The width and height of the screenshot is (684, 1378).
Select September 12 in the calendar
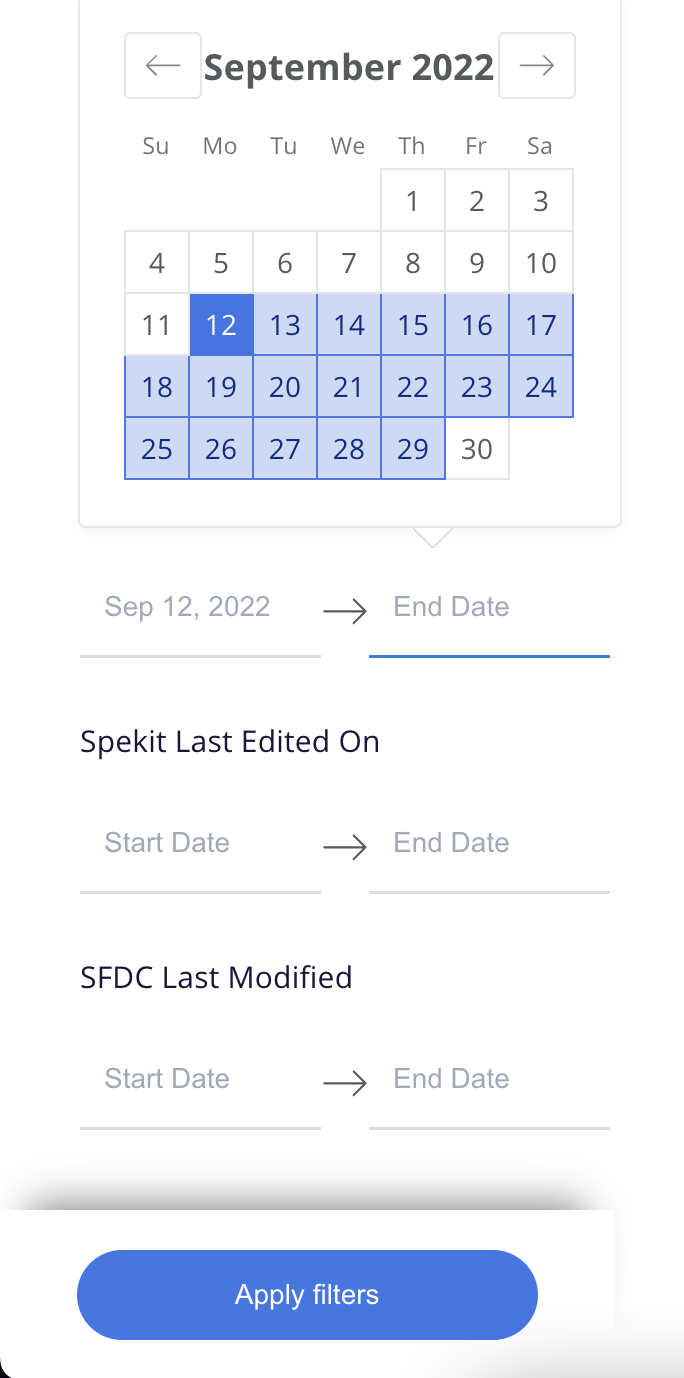pos(221,325)
